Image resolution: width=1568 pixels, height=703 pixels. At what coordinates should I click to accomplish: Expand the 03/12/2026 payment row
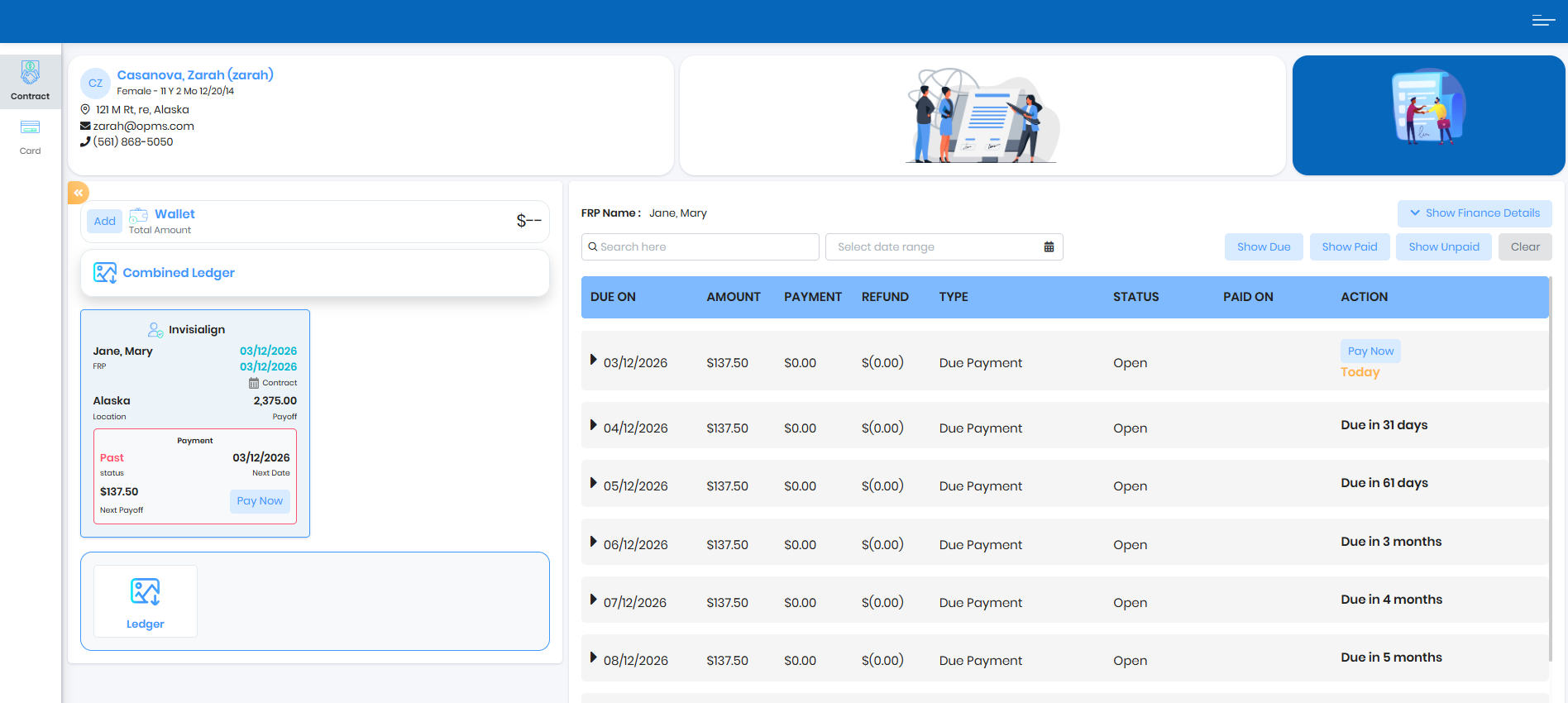[593, 360]
